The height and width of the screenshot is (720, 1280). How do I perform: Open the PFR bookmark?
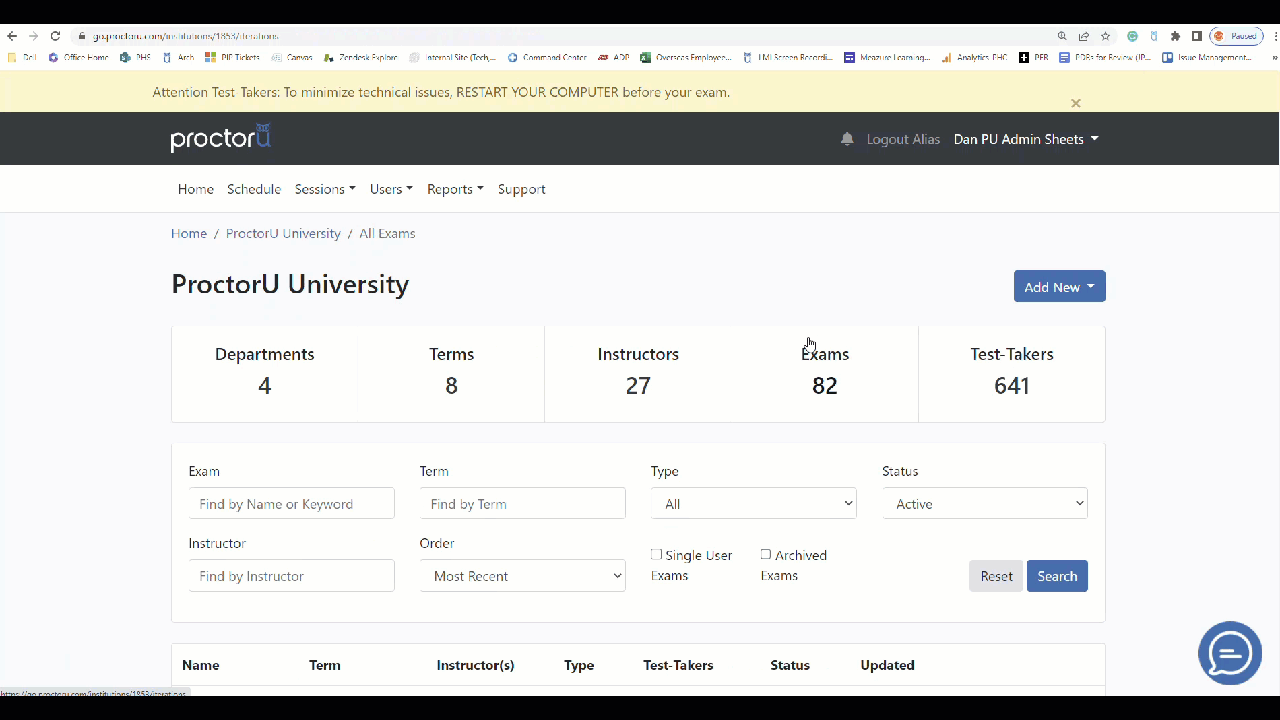[x=1034, y=58]
